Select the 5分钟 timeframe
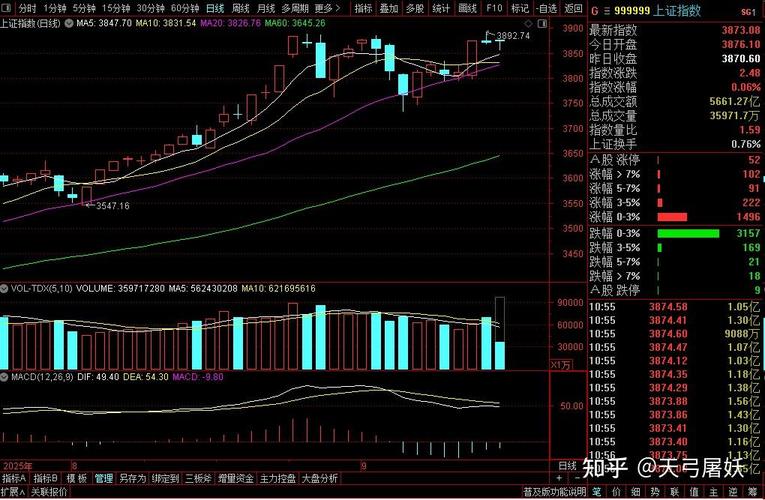This screenshot has height=500, width=765. [83, 8]
